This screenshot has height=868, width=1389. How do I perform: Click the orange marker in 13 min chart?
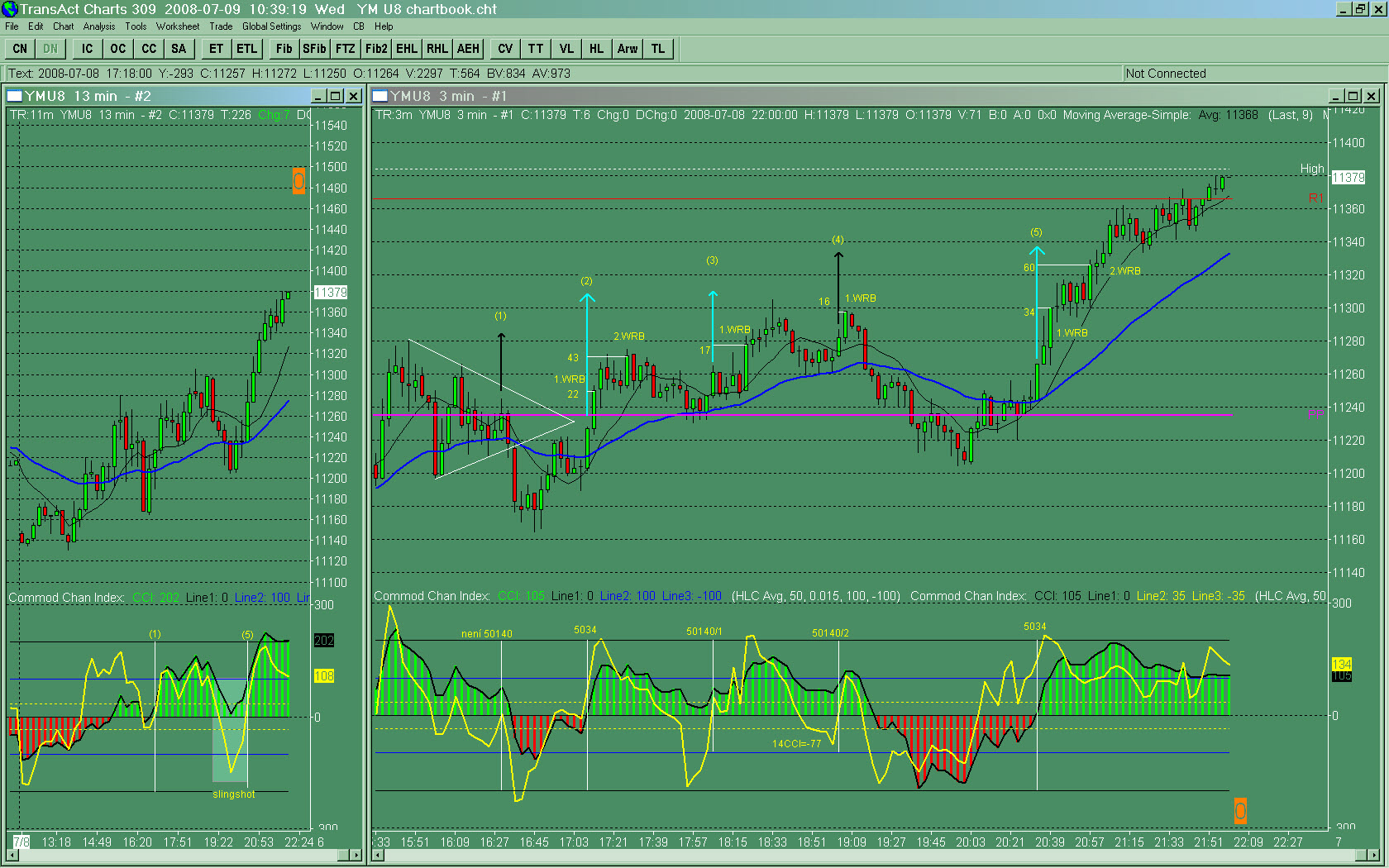tap(298, 181)
